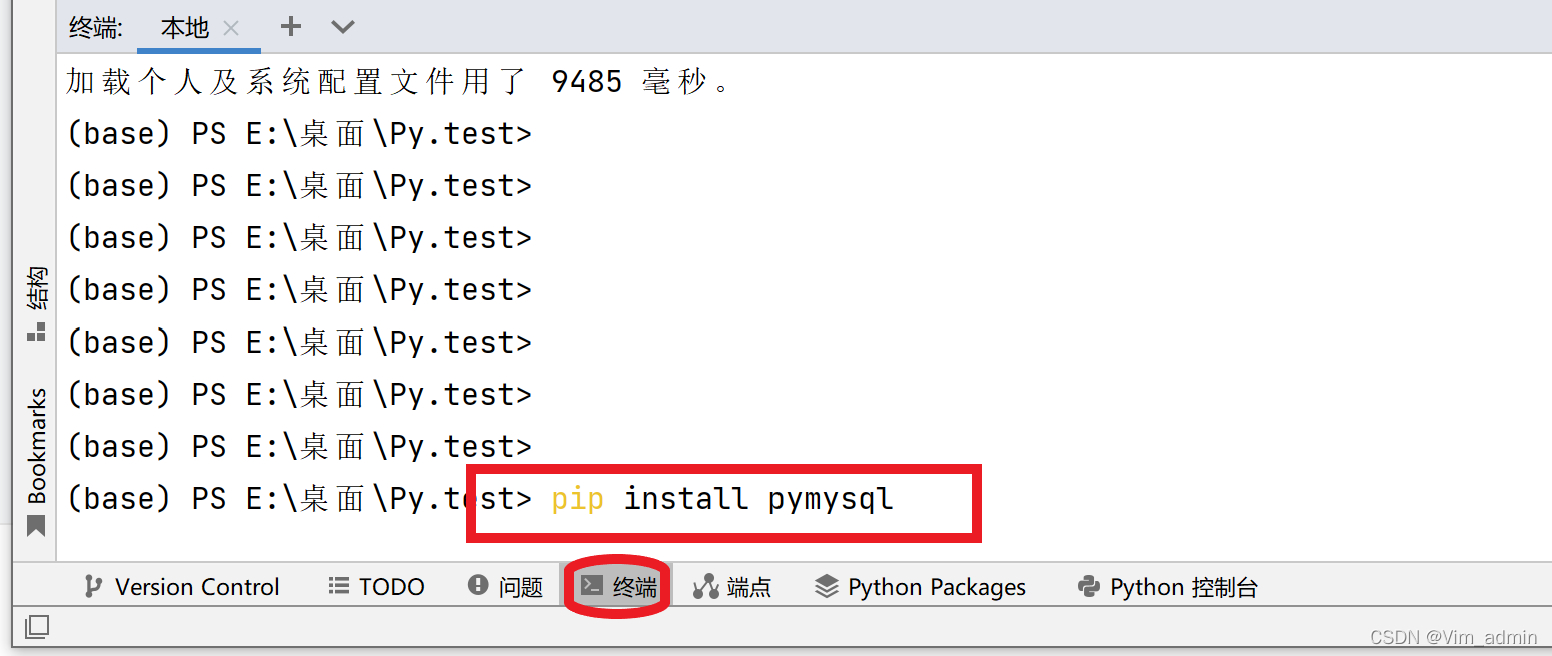
Task: Toggle the 终端 terminal tool window
Action: pos(618,587)
